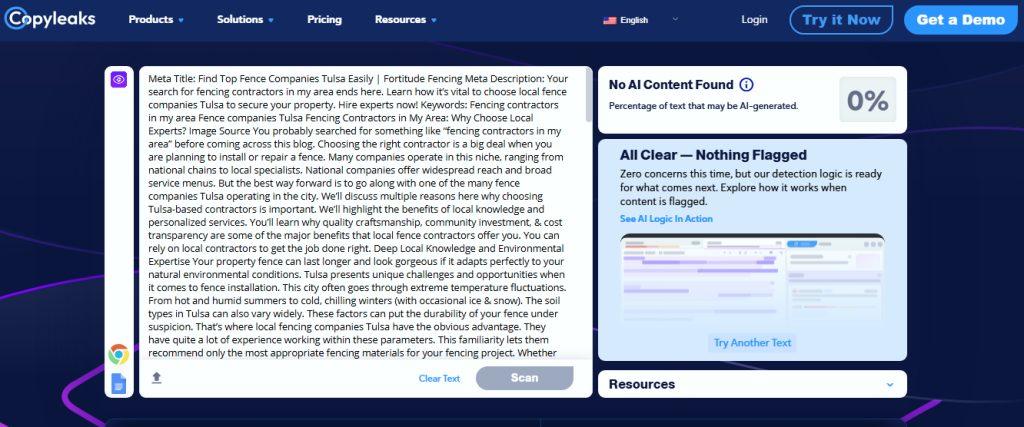Expand the Solutions menu
Screen dimensions: 1024x427
click(x=245, y=20)
